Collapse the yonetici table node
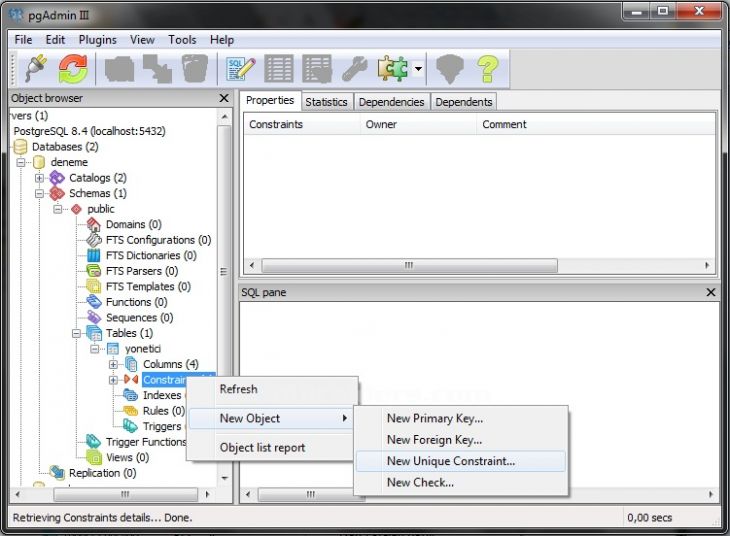 point(95,349)
